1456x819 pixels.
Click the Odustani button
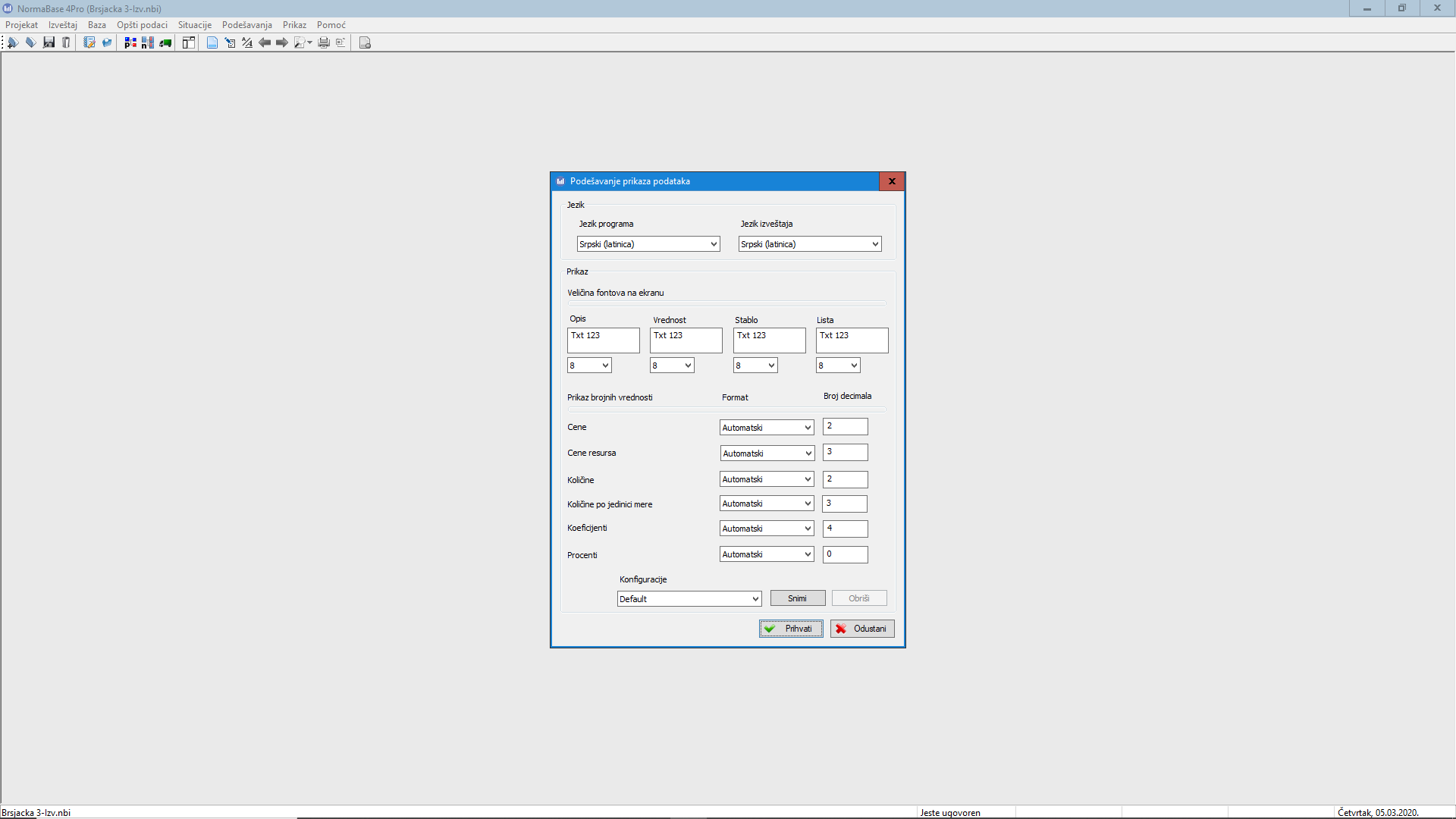[x=862, y=629]
